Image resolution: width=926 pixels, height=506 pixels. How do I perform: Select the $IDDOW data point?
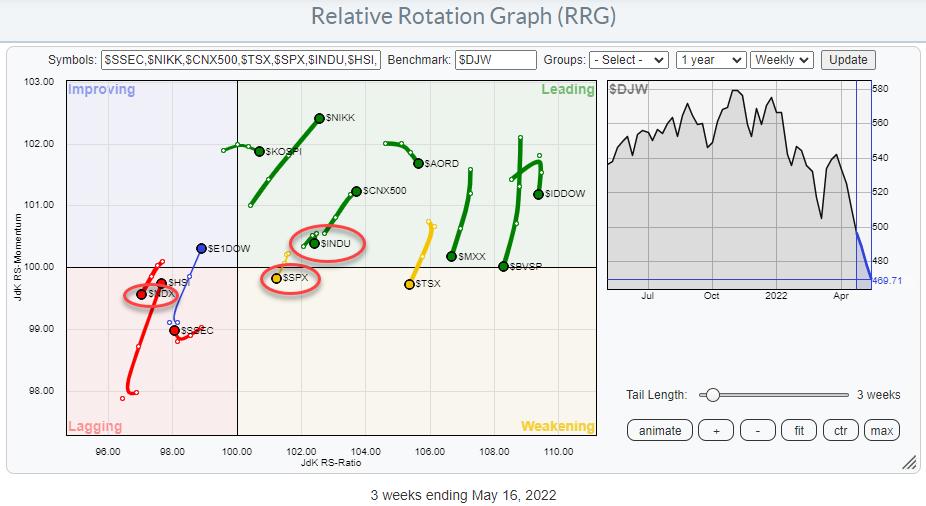[x=538, y=194]
